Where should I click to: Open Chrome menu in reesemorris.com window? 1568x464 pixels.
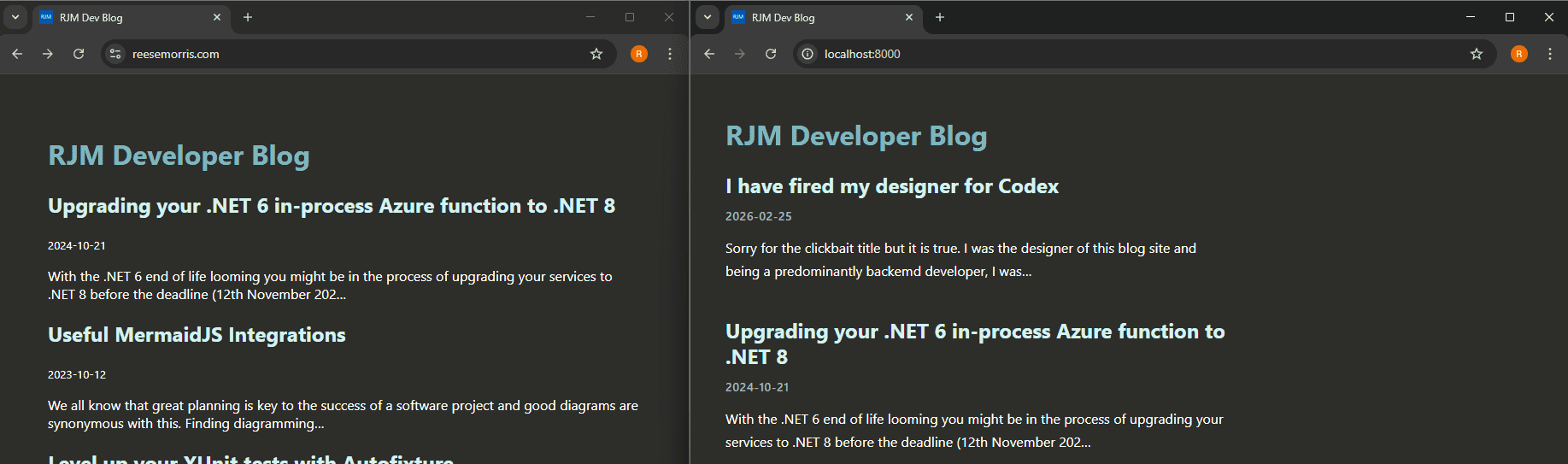tap(670, 54)
